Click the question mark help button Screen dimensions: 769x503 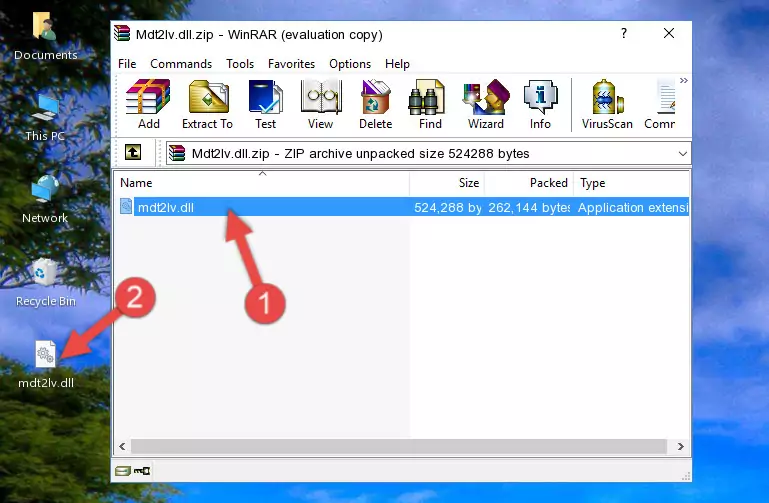pyautogui.click(x=624, y=33)
